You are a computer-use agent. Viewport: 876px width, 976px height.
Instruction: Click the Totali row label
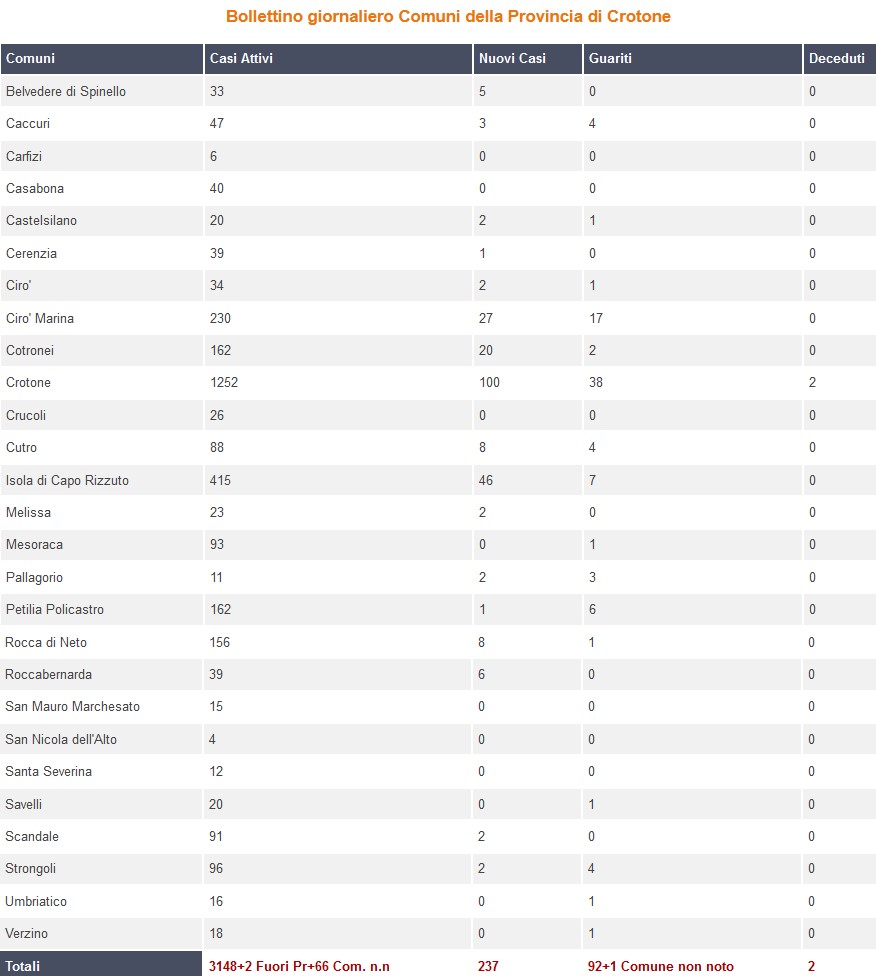click(x=23, y=967)
